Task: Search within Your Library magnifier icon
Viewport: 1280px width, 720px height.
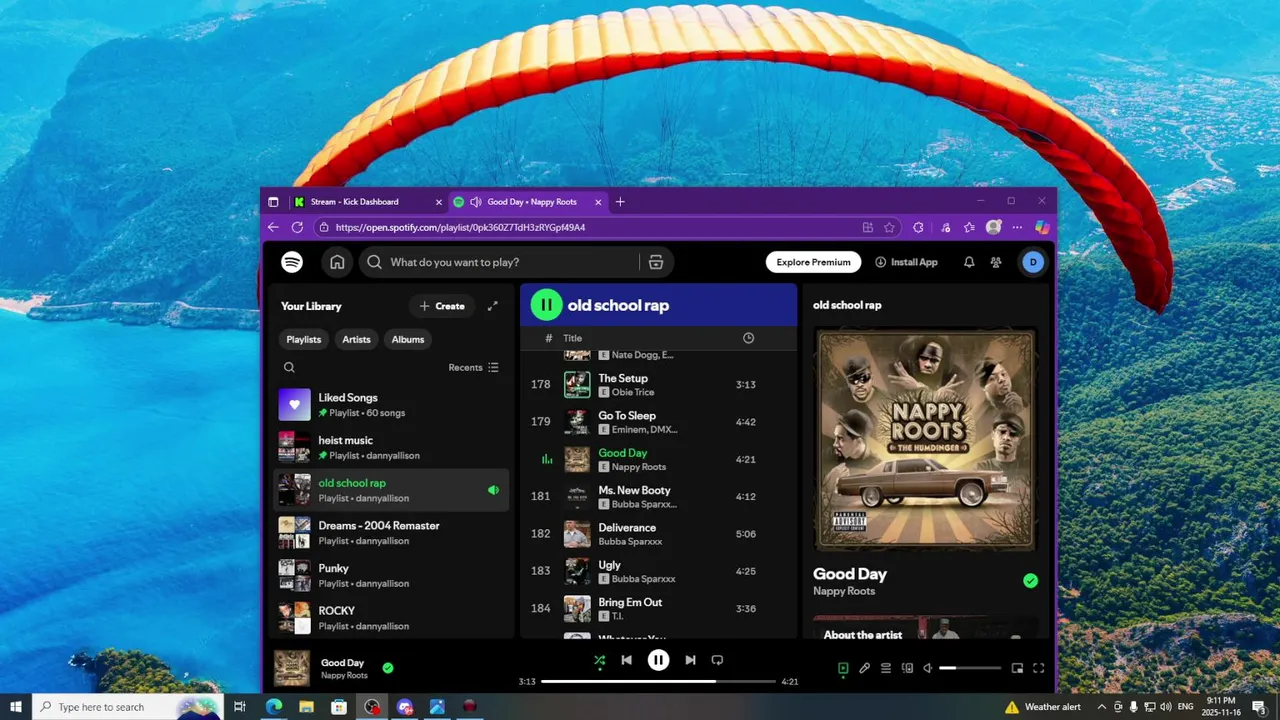Action: tap(289, 367)
